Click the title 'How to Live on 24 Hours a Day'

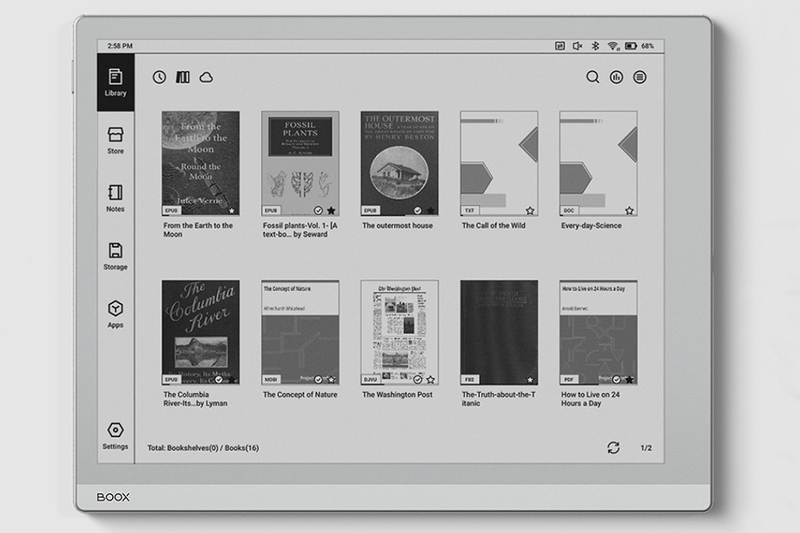point(590,399)
